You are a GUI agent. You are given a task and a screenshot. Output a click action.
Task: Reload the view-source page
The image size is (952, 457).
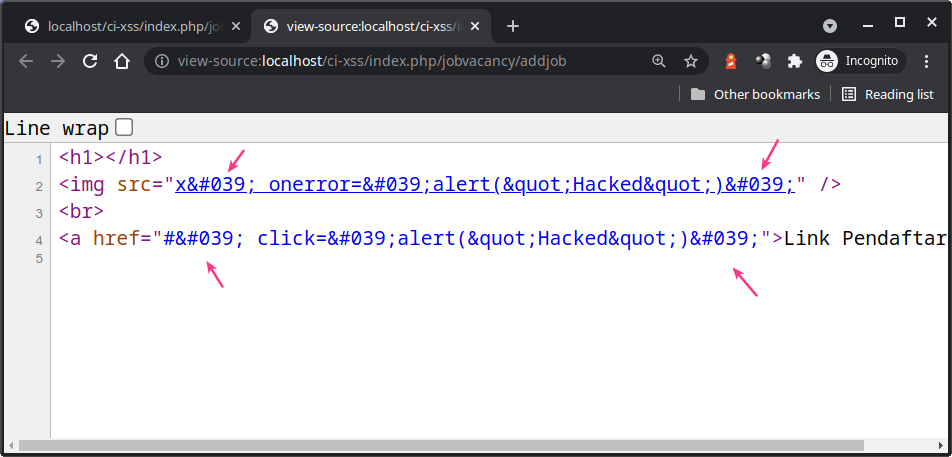(x=90, y=61)
